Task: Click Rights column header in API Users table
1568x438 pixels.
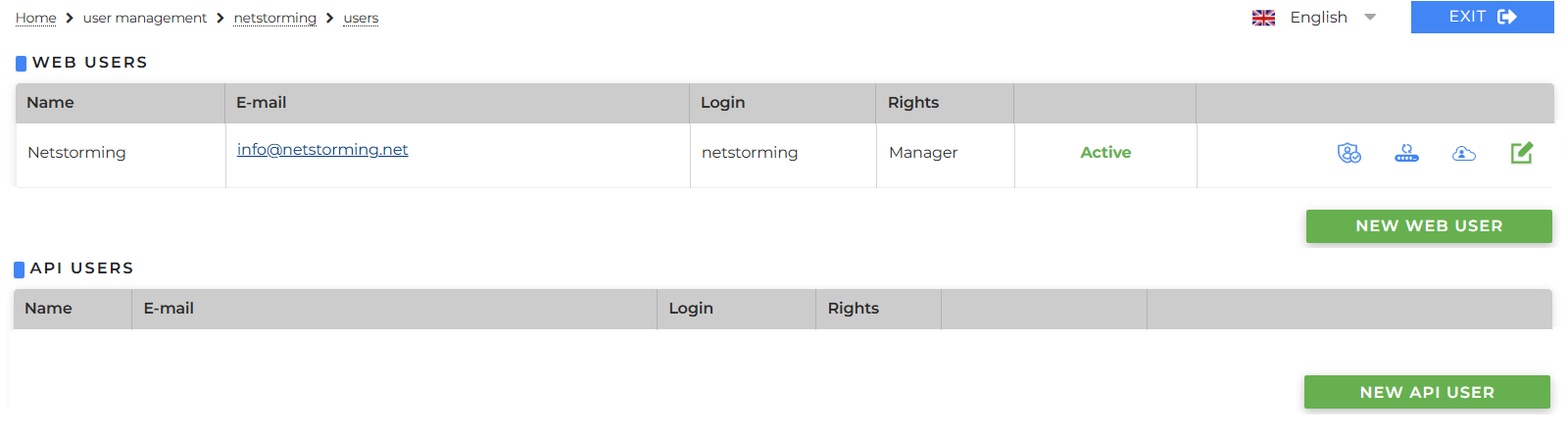Action: [x=854, y=309]
